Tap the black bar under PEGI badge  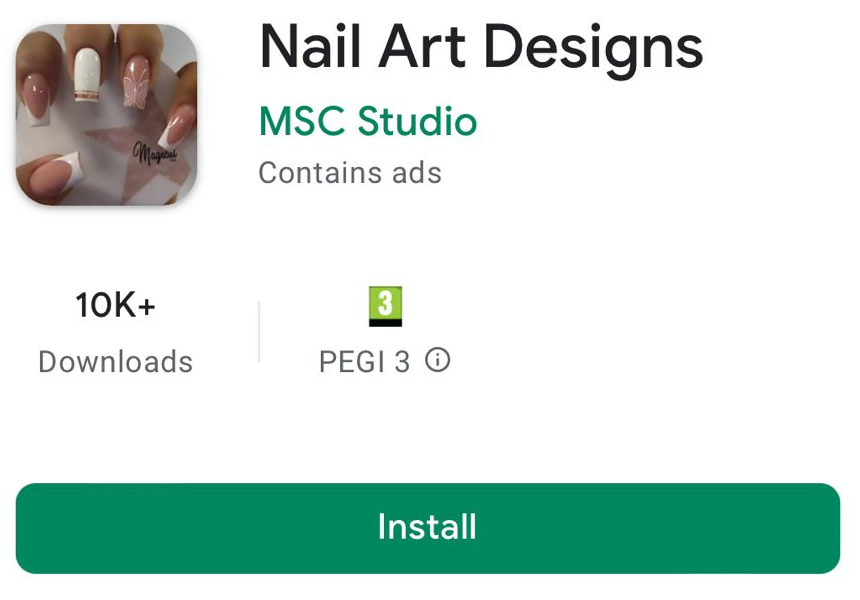(385, 322)
